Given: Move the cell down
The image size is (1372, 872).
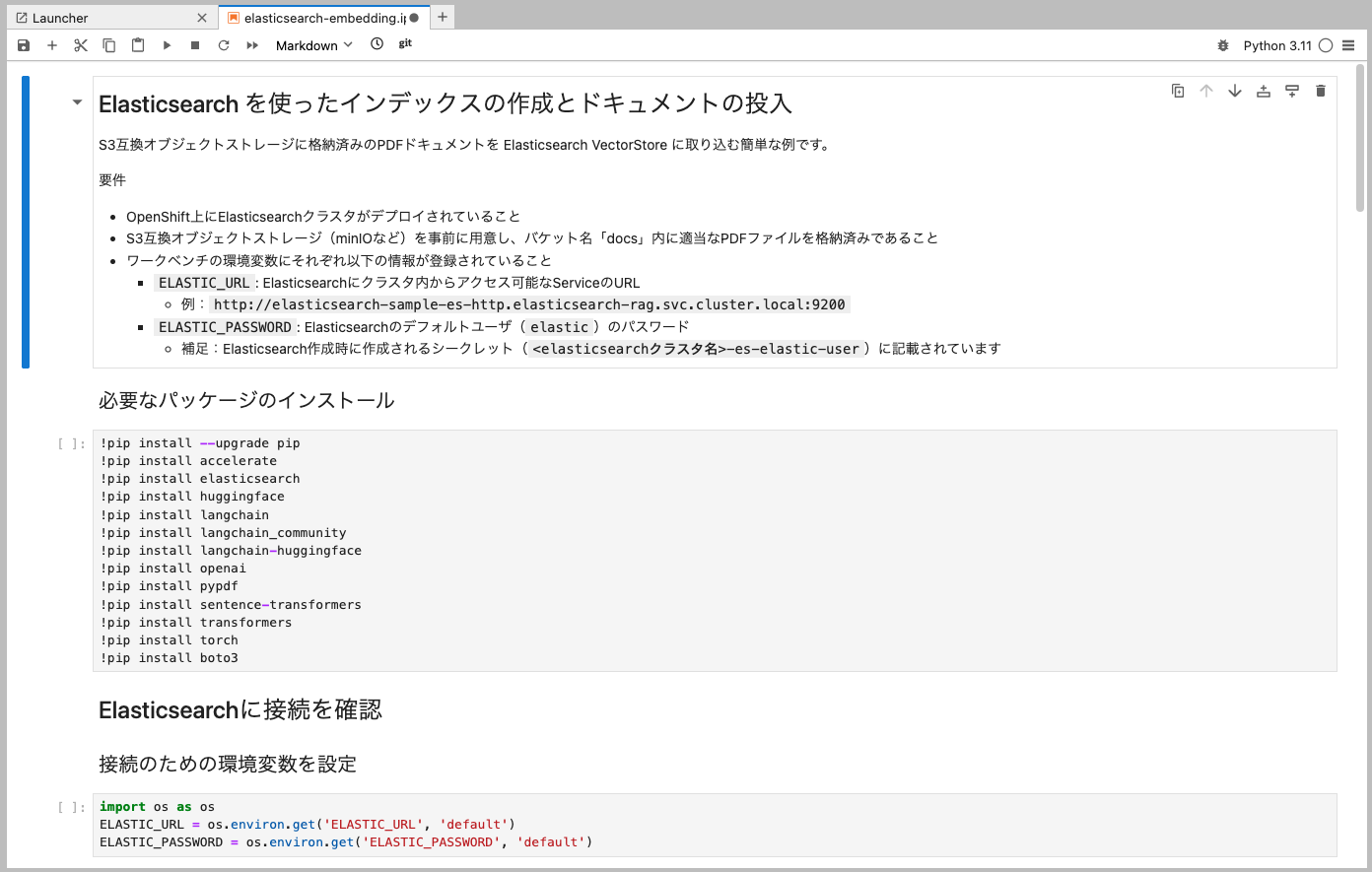Looking at the screenshot, I should pos(1235,91).
